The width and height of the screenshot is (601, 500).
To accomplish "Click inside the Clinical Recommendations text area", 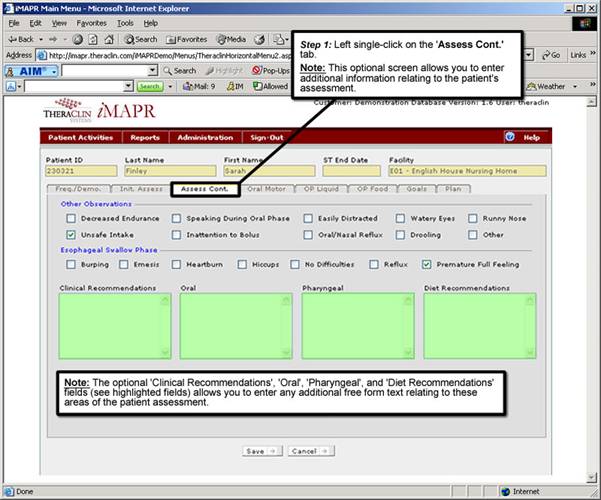I will pyautogui.click(x=115, y=326).
